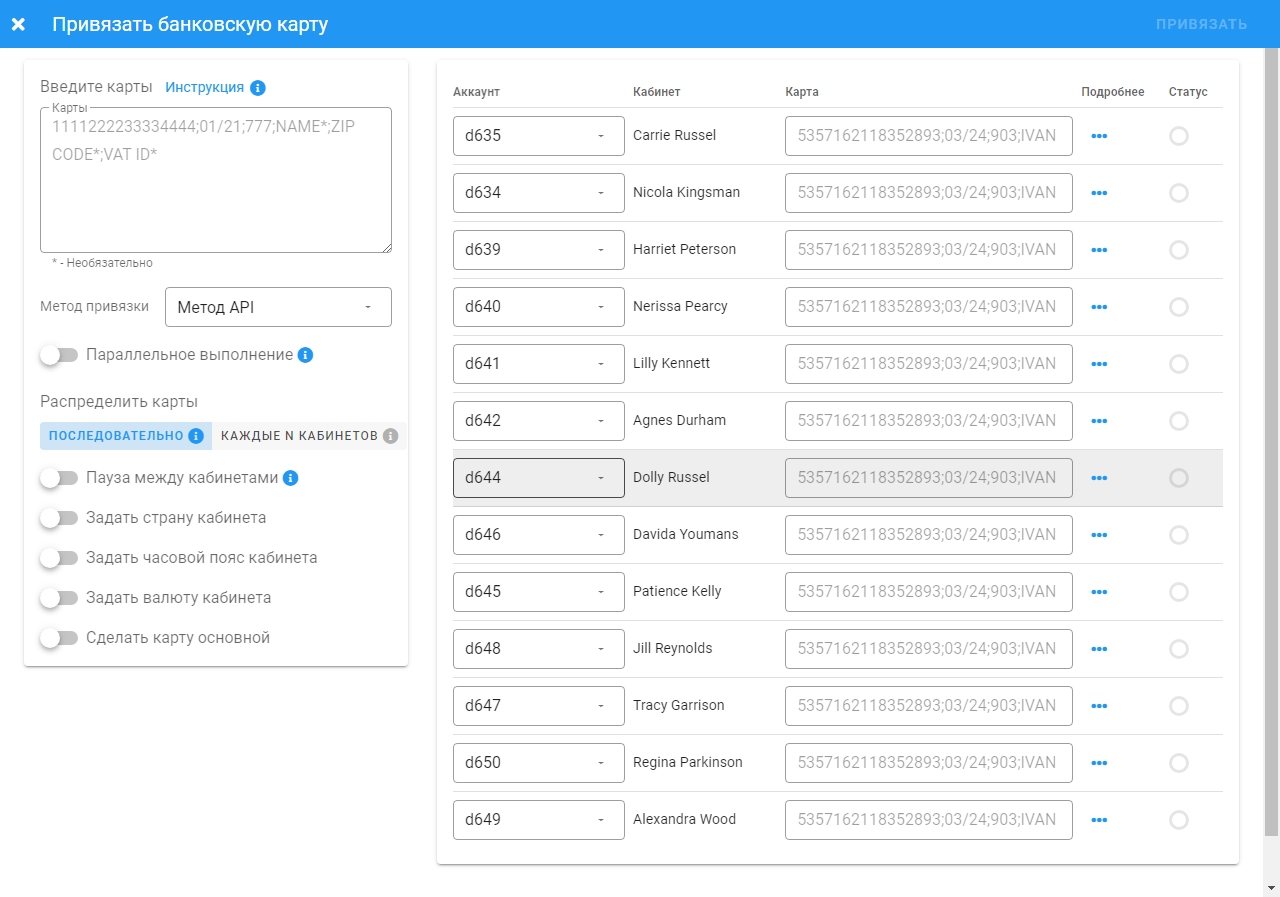
Task: Click card field for Regina Parkinson
Action: tap(929, 763)
